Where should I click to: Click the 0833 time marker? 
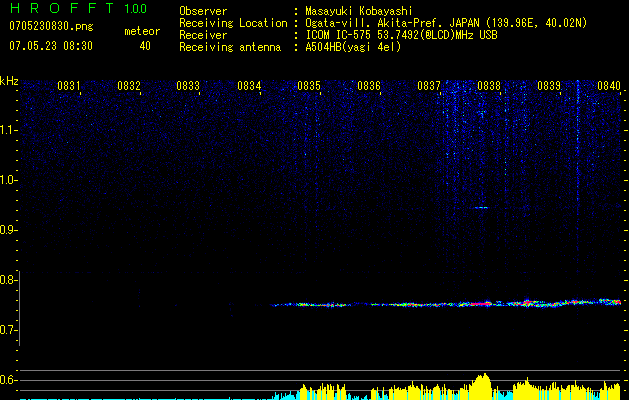tap(188, 85)
